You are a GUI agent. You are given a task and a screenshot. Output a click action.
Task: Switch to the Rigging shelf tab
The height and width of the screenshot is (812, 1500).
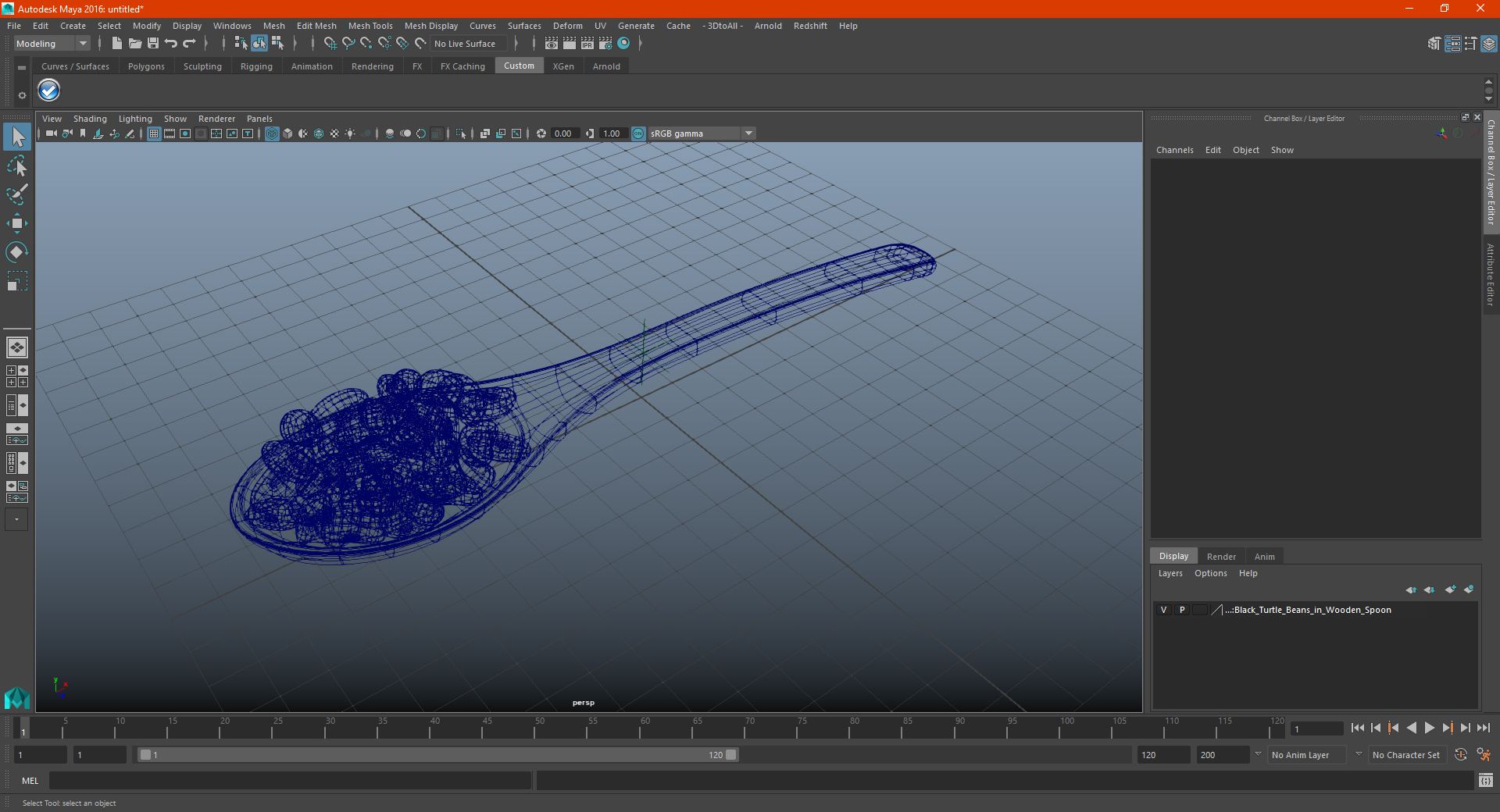(x=256, y=66)
